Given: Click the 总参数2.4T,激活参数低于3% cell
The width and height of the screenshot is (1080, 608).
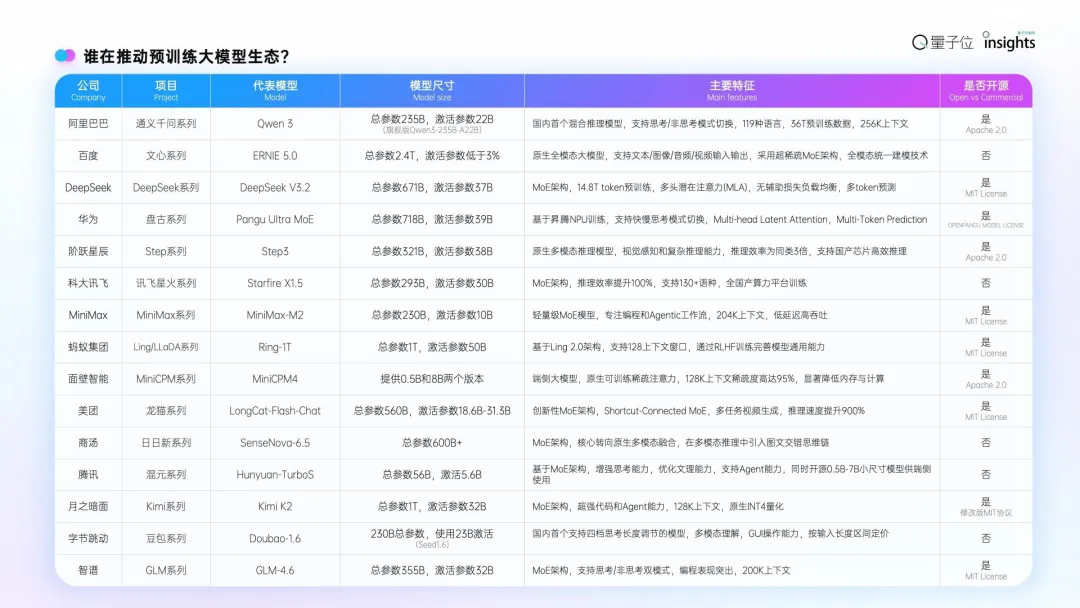Looking at the screenshot, I should click(x=432, y=156).
